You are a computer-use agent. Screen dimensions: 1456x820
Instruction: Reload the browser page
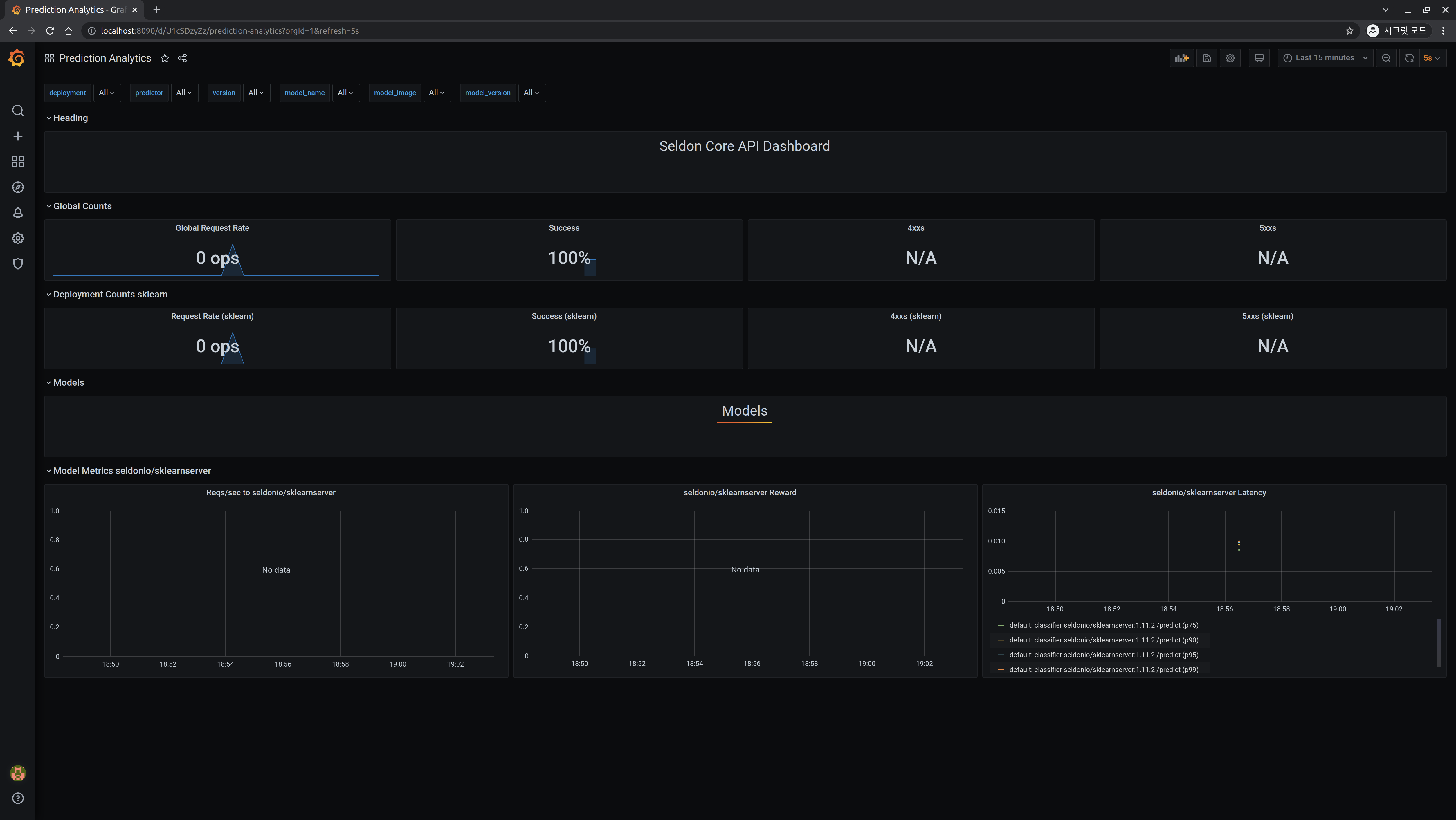(x=50, y=31)
